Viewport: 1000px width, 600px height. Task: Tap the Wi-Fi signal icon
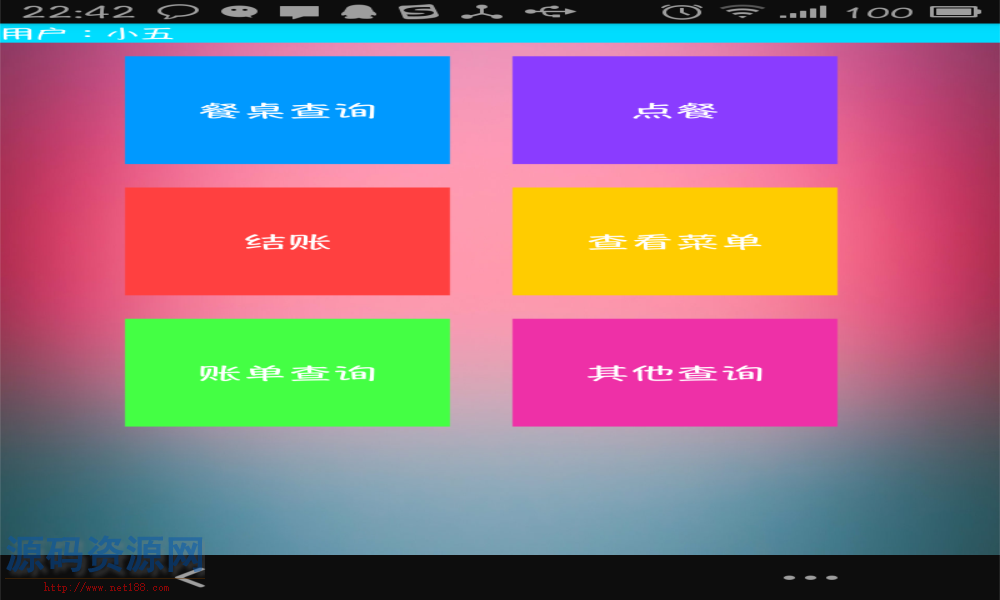tap(742, 12)
